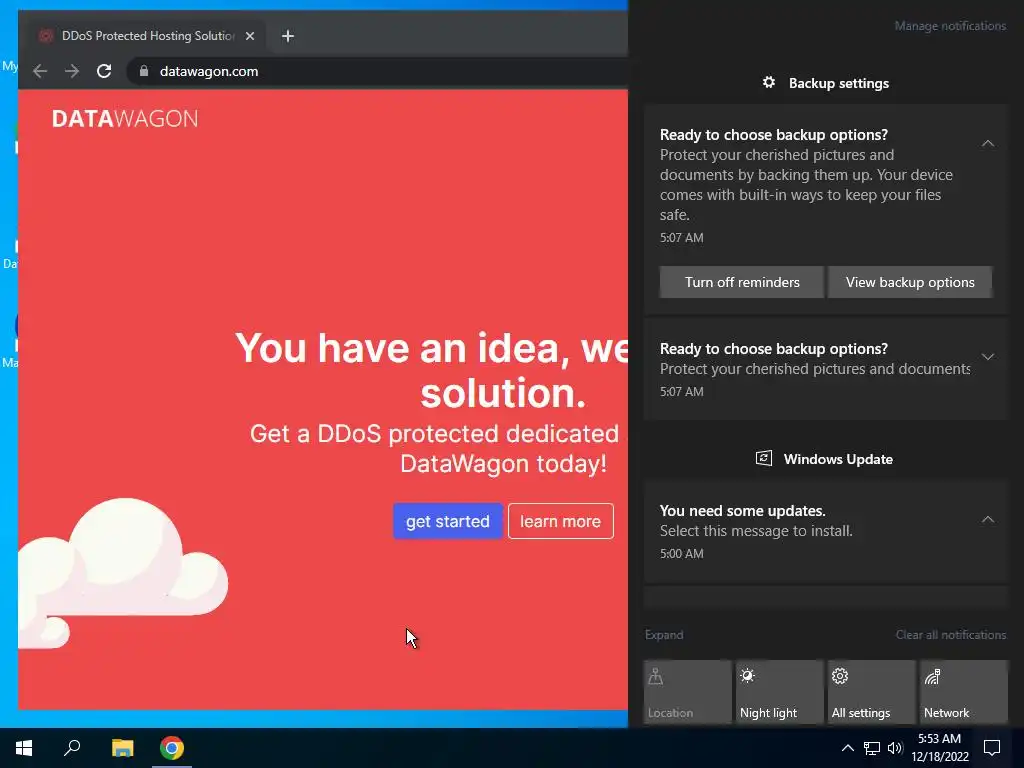Open the collapsed backup notification at 5:07 AM

tap(826, 370)
